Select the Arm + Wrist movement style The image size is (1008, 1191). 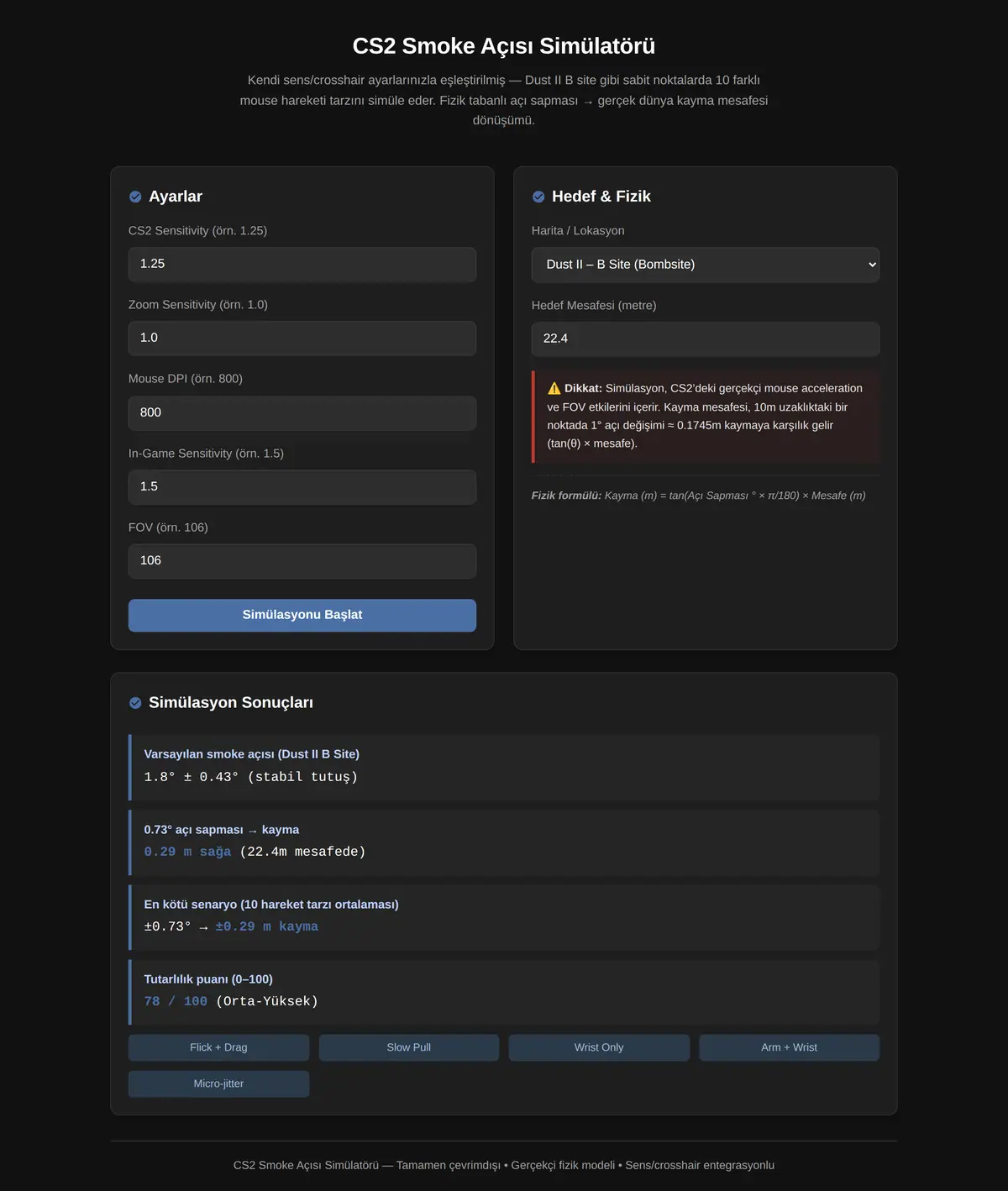click(790, 1047)
